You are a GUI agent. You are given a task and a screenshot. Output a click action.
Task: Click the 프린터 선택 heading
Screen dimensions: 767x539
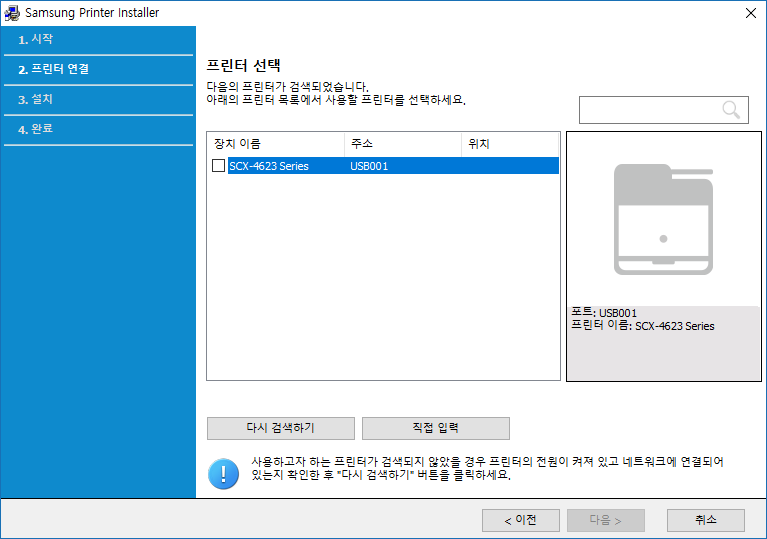[244, 65]
